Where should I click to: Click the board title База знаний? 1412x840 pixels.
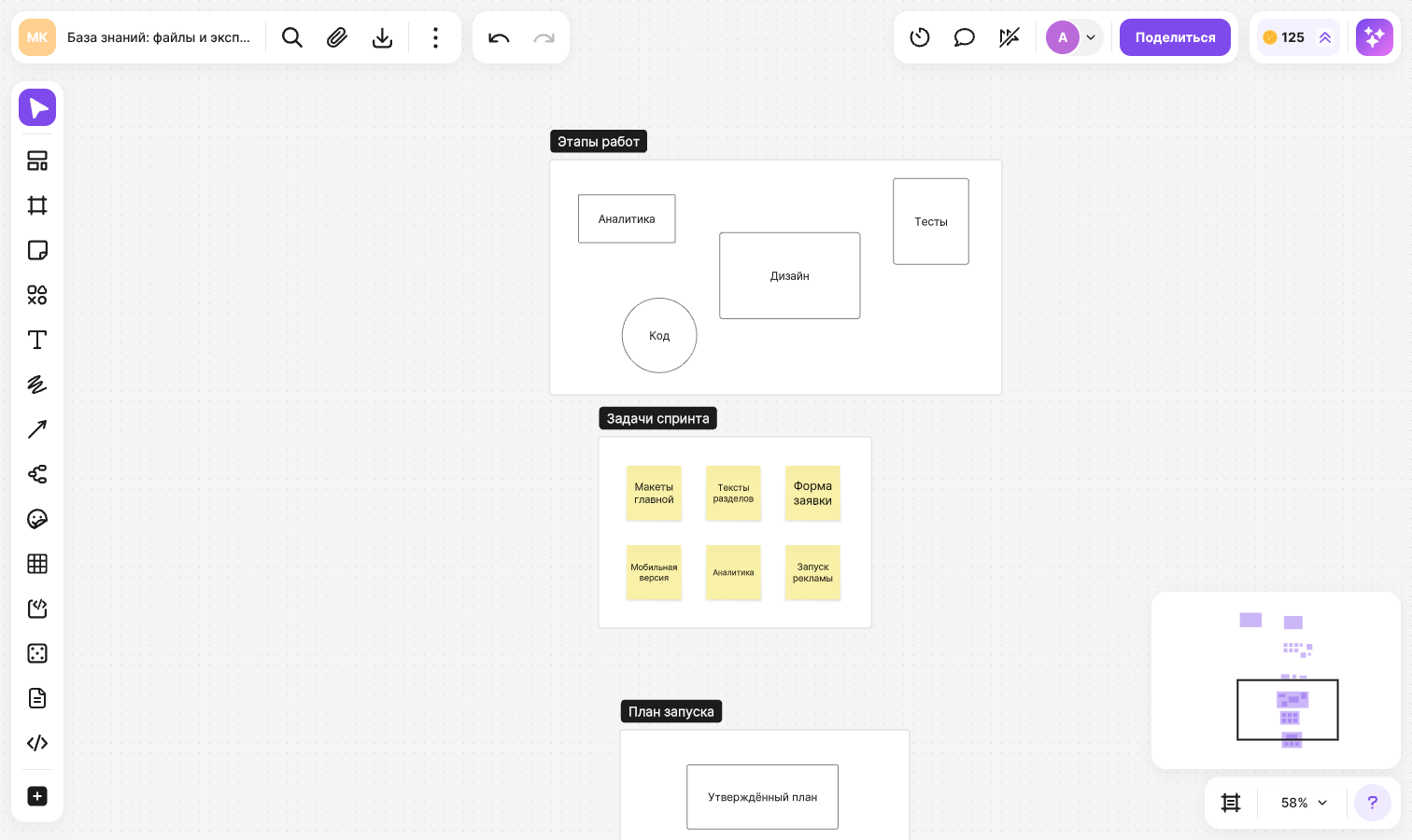coord(159,37)
